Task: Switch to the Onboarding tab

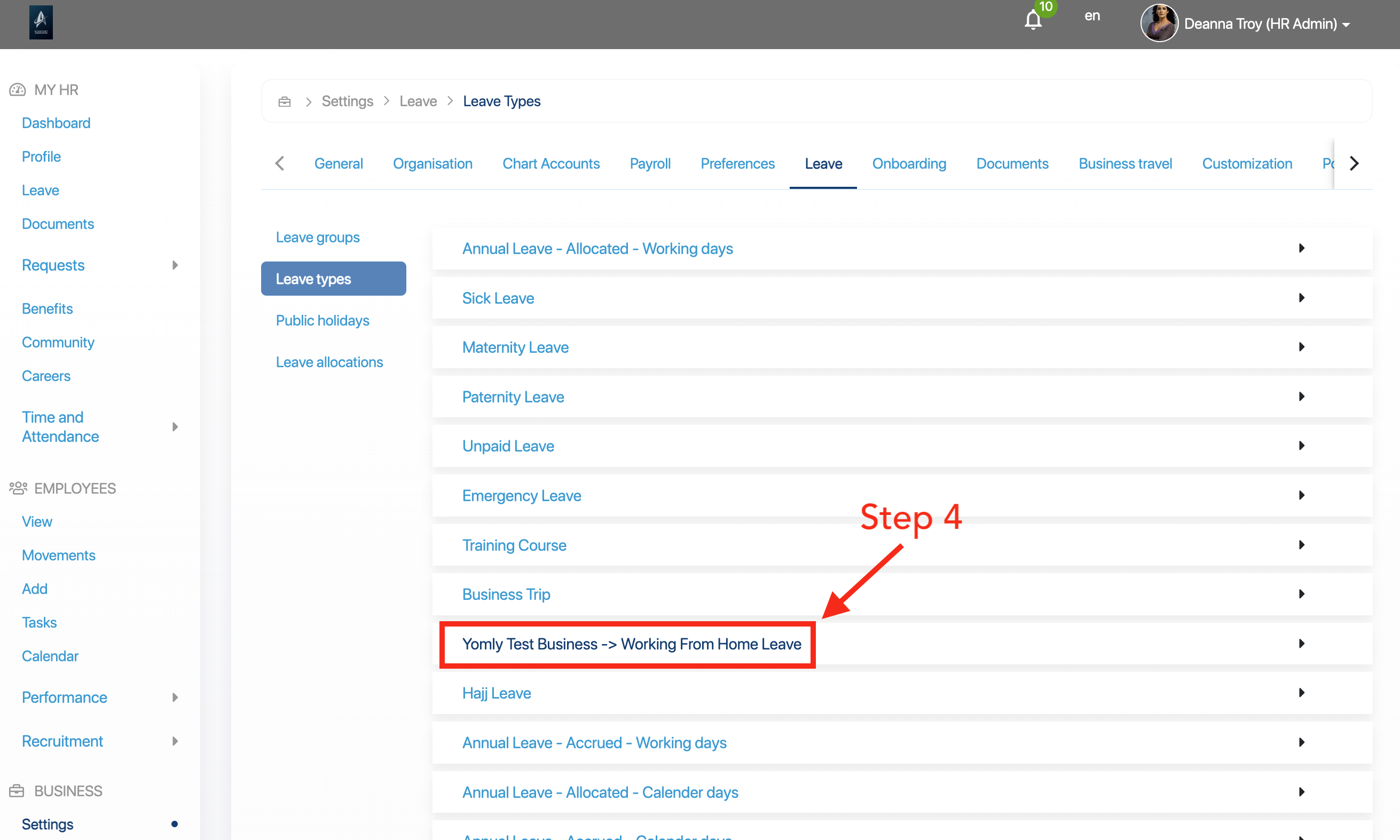Action: 909,164
